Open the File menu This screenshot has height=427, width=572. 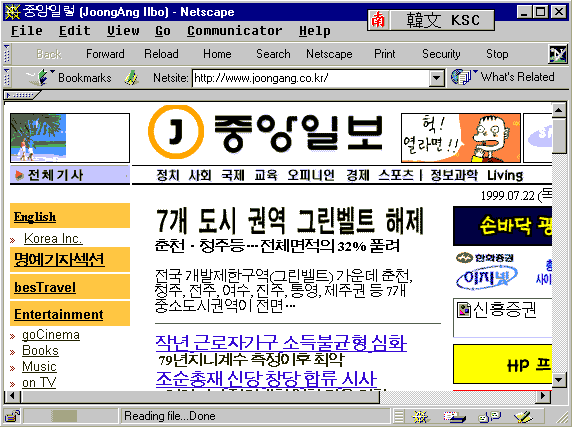[26, 31]
